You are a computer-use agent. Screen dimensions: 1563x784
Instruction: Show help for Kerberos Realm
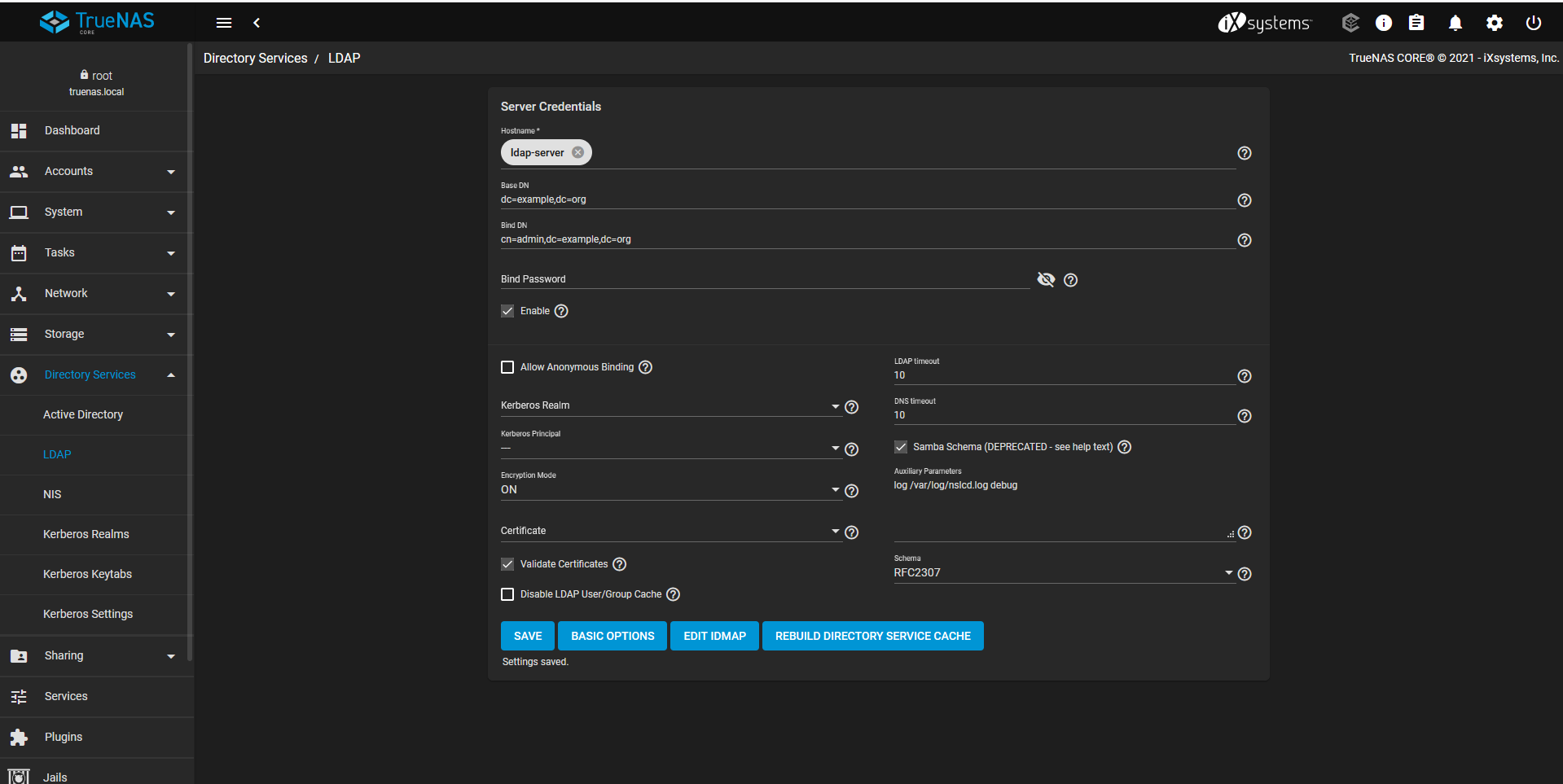pos(852,407)
